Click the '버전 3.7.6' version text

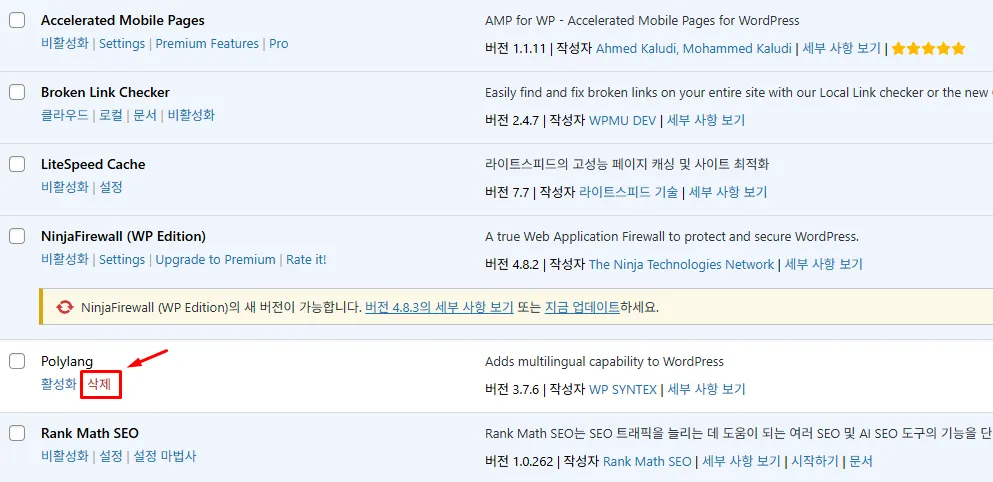pyautogui.click(x=512, y=390)
